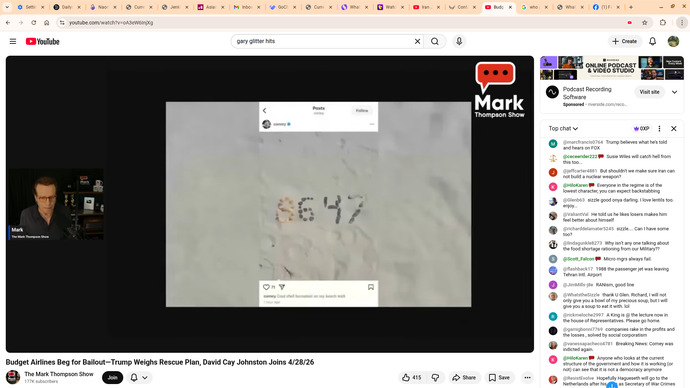Screen dimensions: 690x388
Task: Click the Create button
Action: (624, 41)
